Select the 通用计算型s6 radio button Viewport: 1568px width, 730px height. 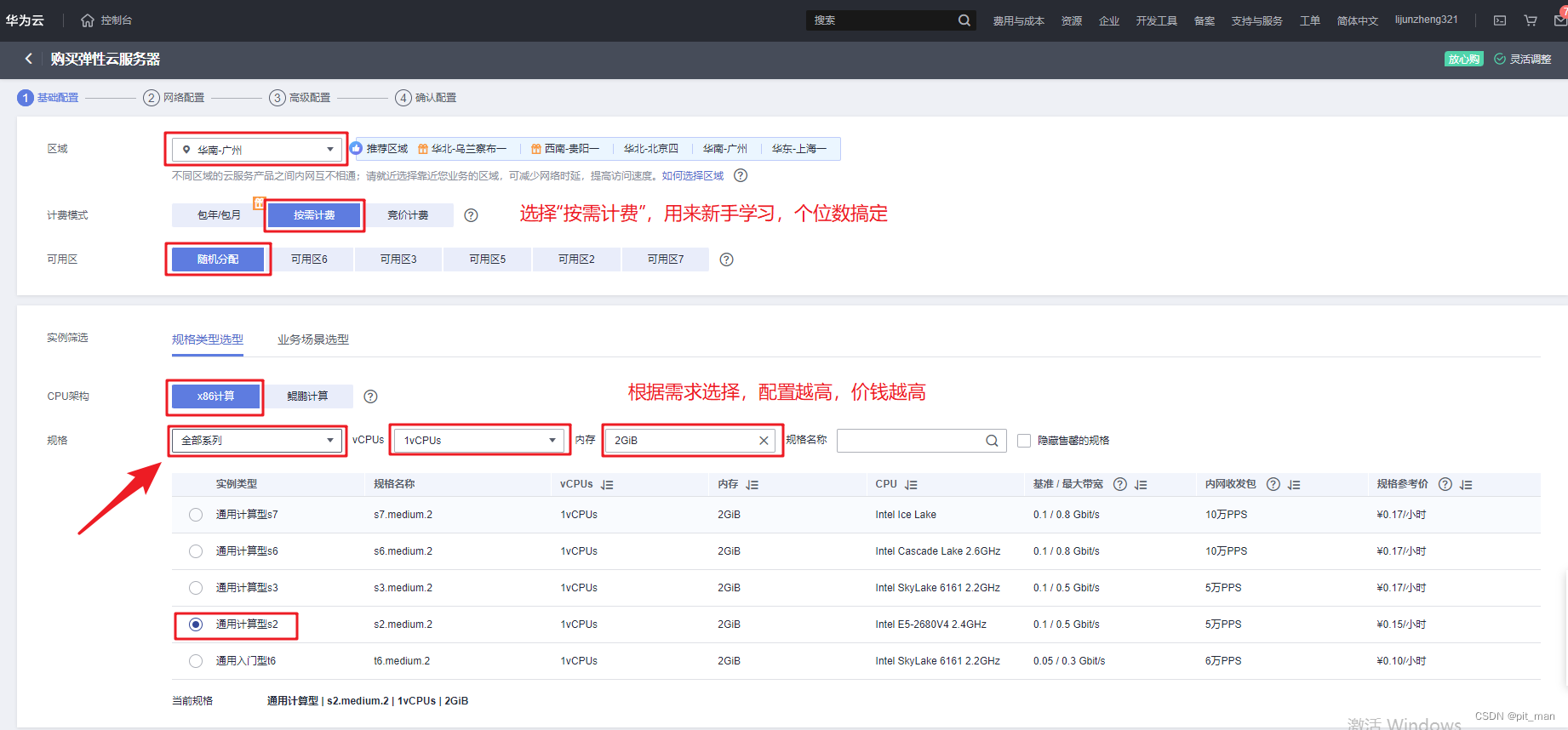[196, 551]
